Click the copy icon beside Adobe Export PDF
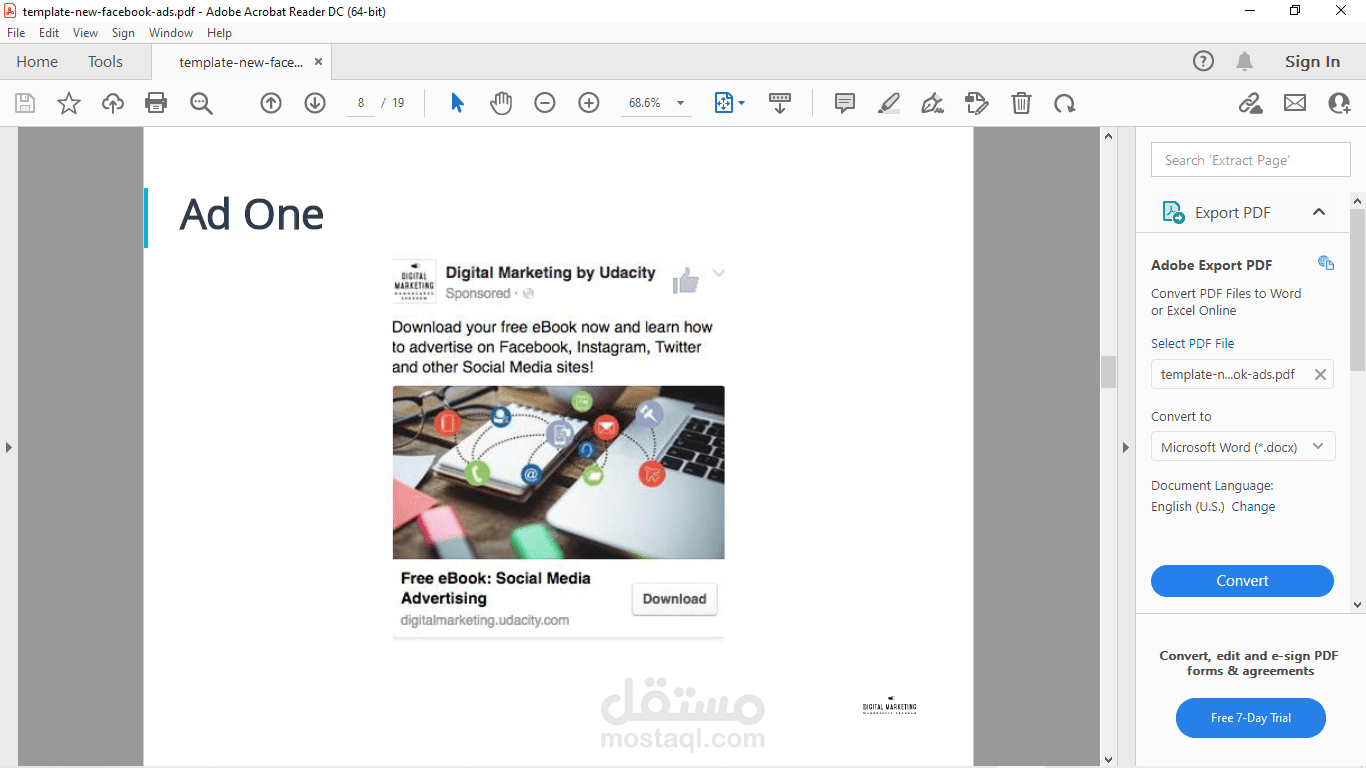The width and height of the screenshot is (1366, 768). pos(1326,263)
